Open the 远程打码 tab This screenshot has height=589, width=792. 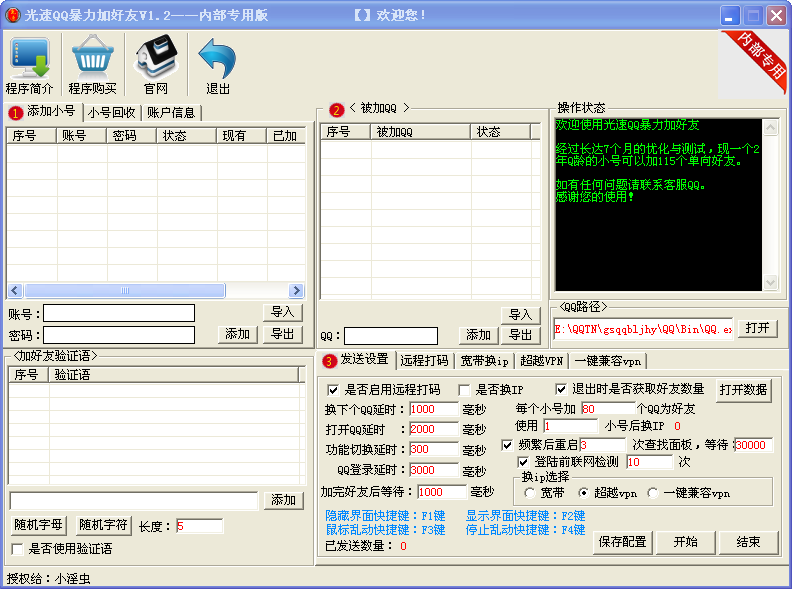[x=424, y=361]
